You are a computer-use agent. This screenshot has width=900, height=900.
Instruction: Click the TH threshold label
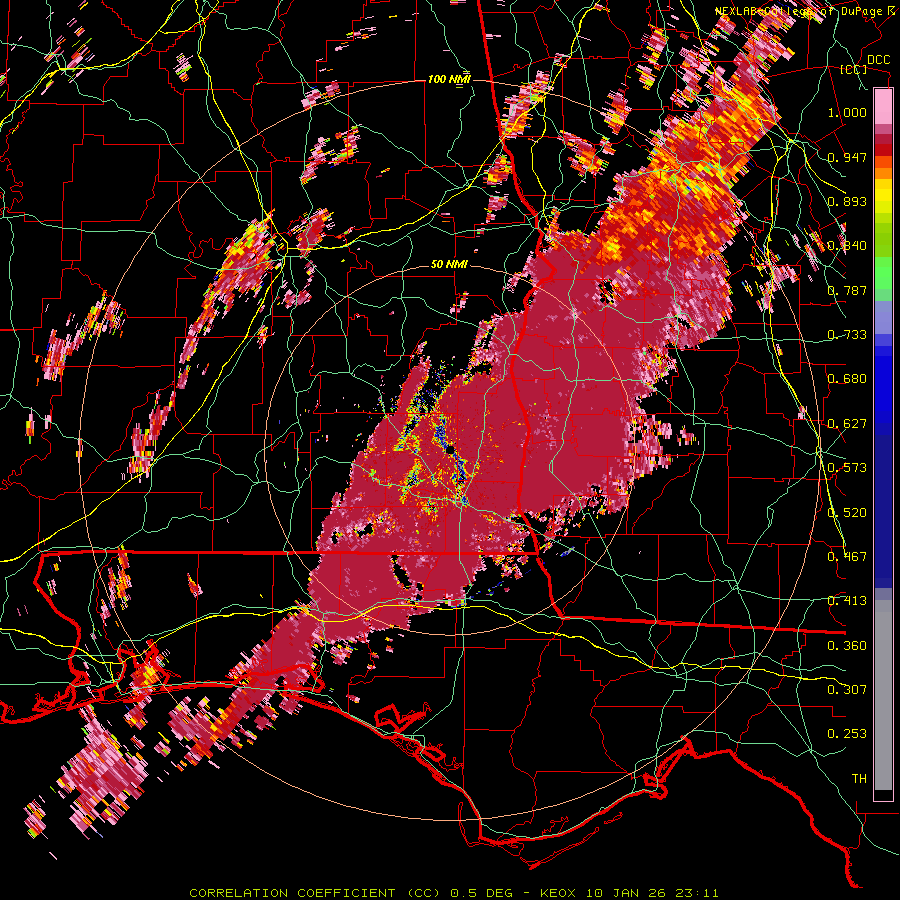coord(859,779)
